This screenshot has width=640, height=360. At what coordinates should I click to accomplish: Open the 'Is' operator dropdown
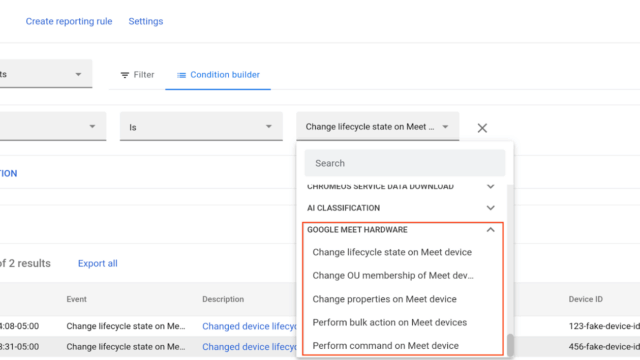tap(201, 127)
